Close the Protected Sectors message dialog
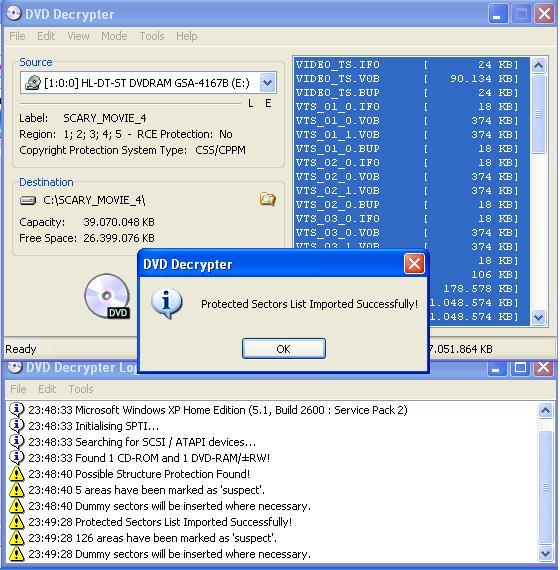 pyautogui.click(x=414, y=264)
